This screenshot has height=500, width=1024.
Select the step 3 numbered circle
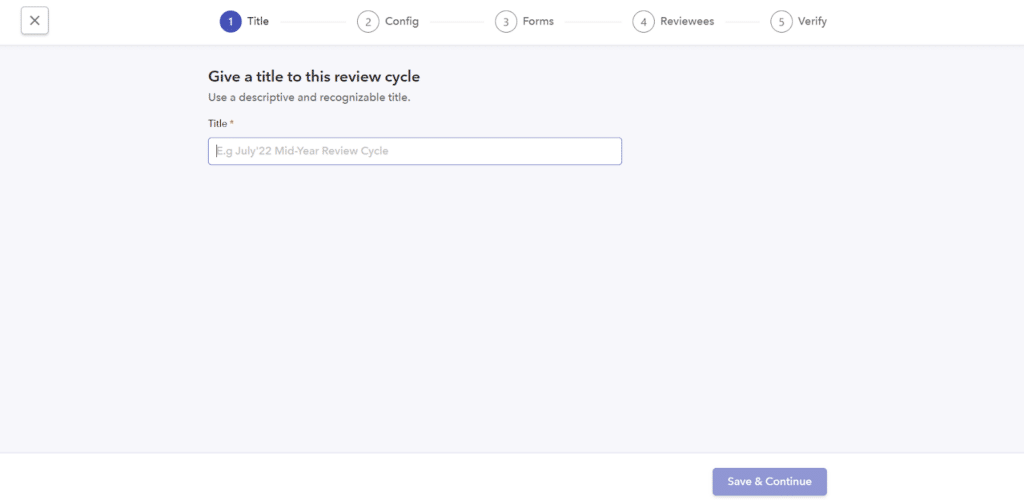pos(506,22)
